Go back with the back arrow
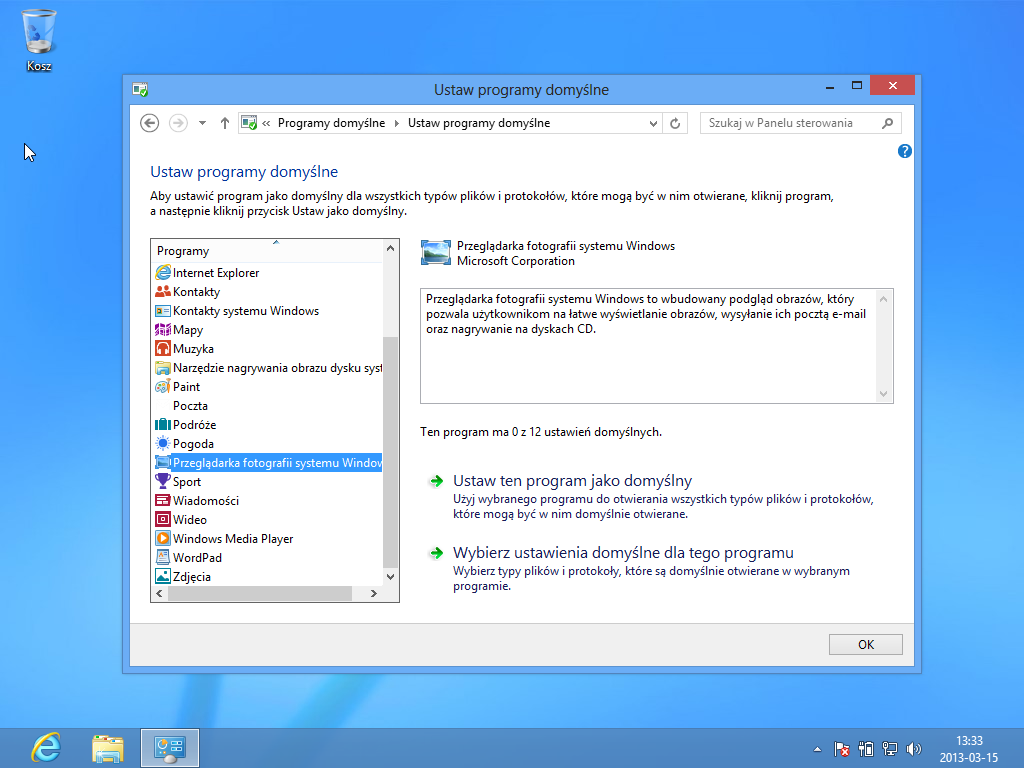 click(150, 123)
